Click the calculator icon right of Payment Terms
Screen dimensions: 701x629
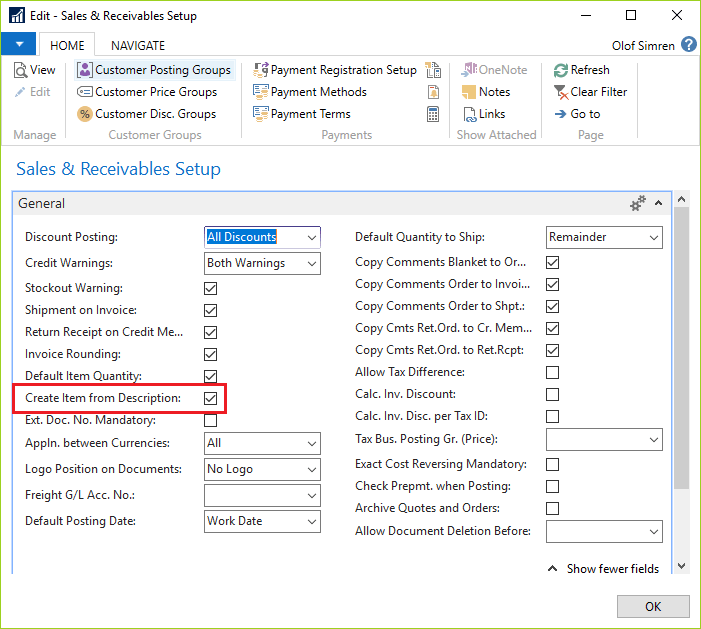[x=433, y=114]
